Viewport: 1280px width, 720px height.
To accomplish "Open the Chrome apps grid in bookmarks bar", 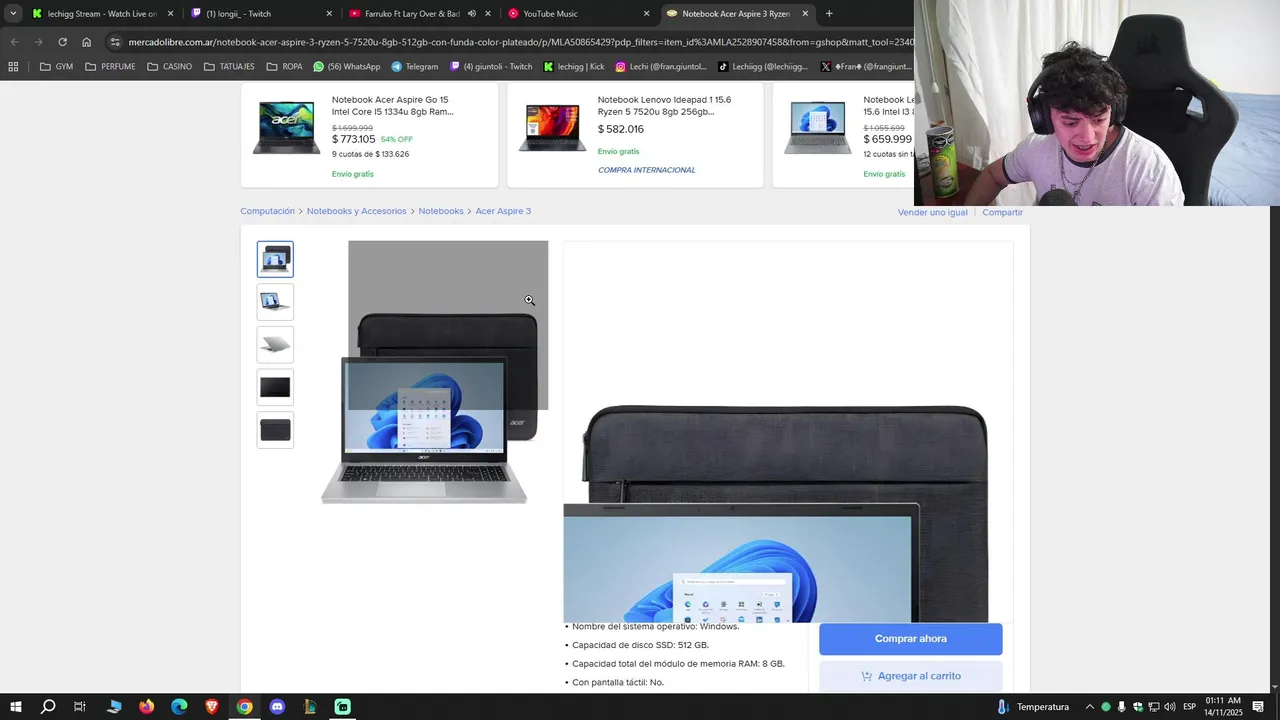I will click(x=13, y=67).
